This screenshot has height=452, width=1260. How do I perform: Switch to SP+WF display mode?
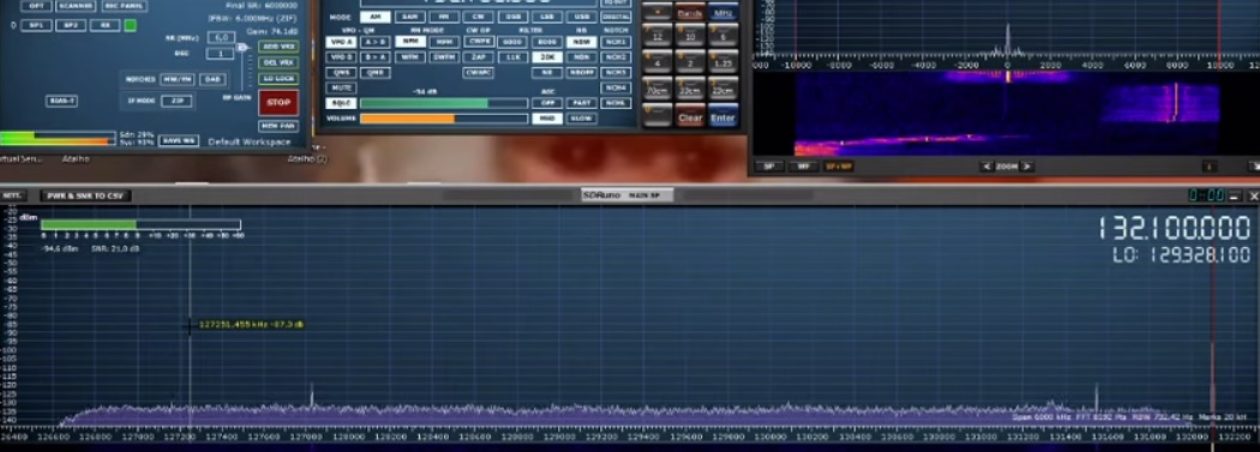(x=831, y=166)
